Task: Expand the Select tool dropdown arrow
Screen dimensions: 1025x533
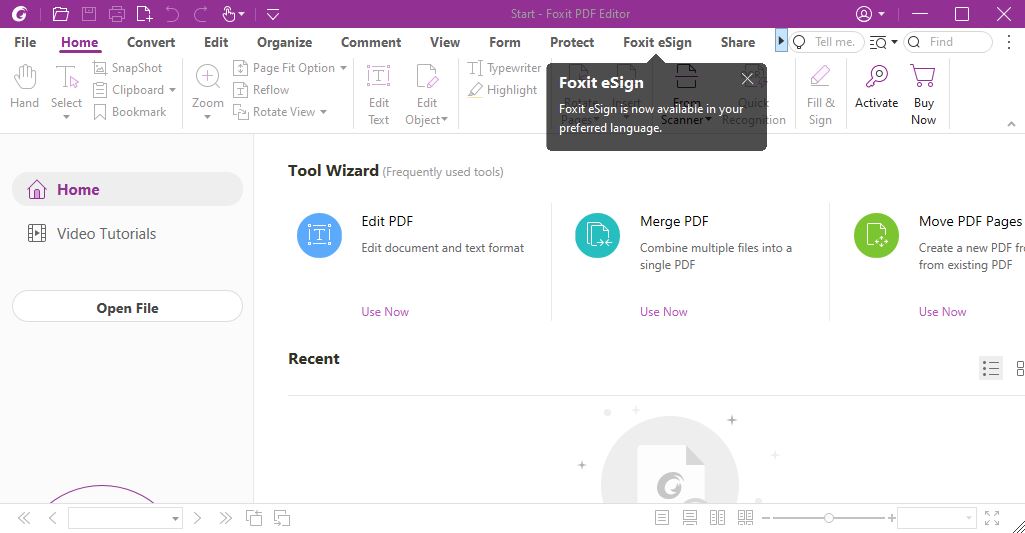Action: coord(67,117)
